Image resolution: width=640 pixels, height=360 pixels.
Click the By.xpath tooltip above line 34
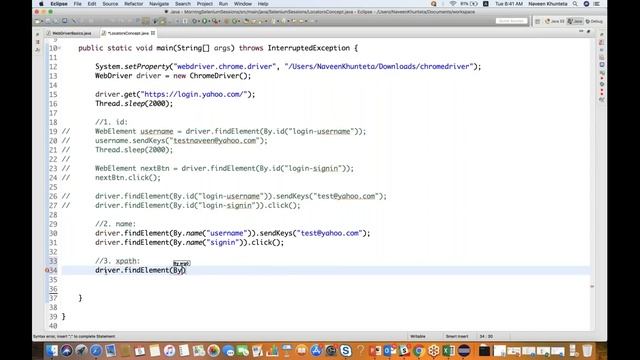coord(182,263)
